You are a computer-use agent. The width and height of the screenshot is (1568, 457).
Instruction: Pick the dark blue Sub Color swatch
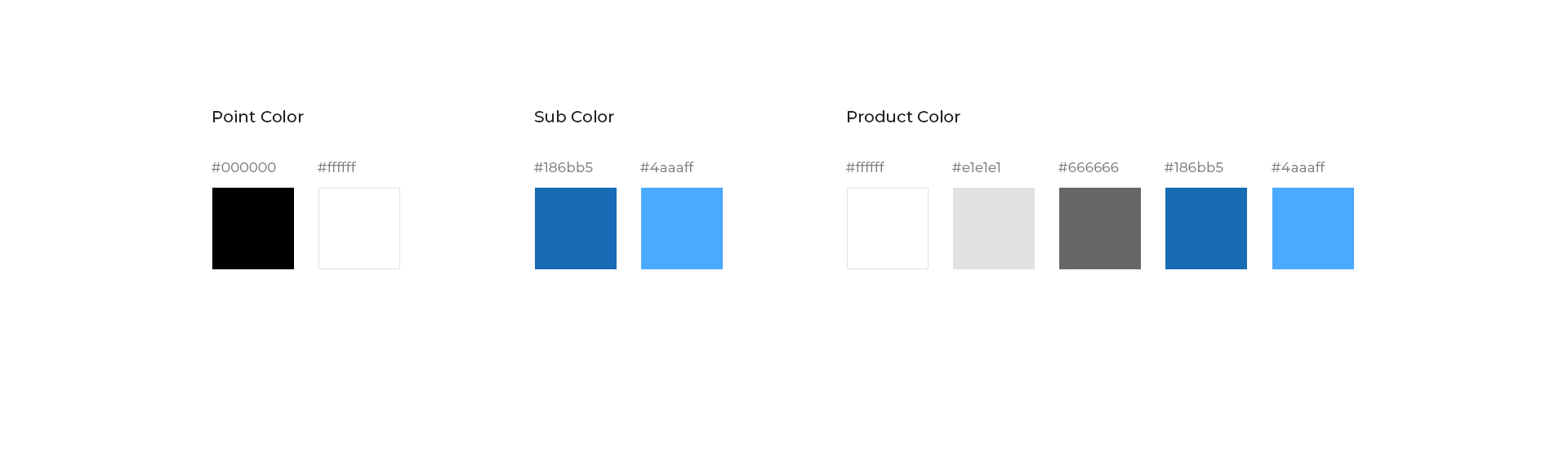click(x=576, y=228)
